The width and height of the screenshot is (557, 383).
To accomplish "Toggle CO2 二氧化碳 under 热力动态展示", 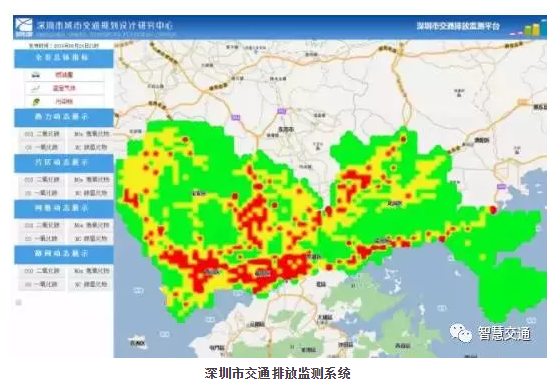I will coord(42,134).
